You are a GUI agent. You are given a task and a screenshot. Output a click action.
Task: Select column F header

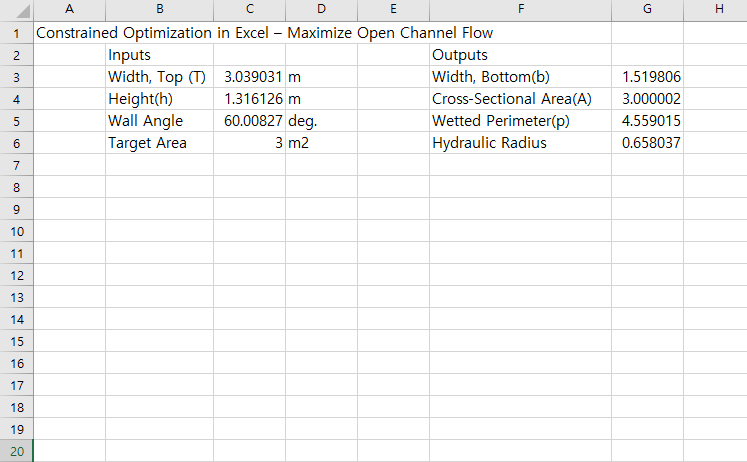point(521,9)
